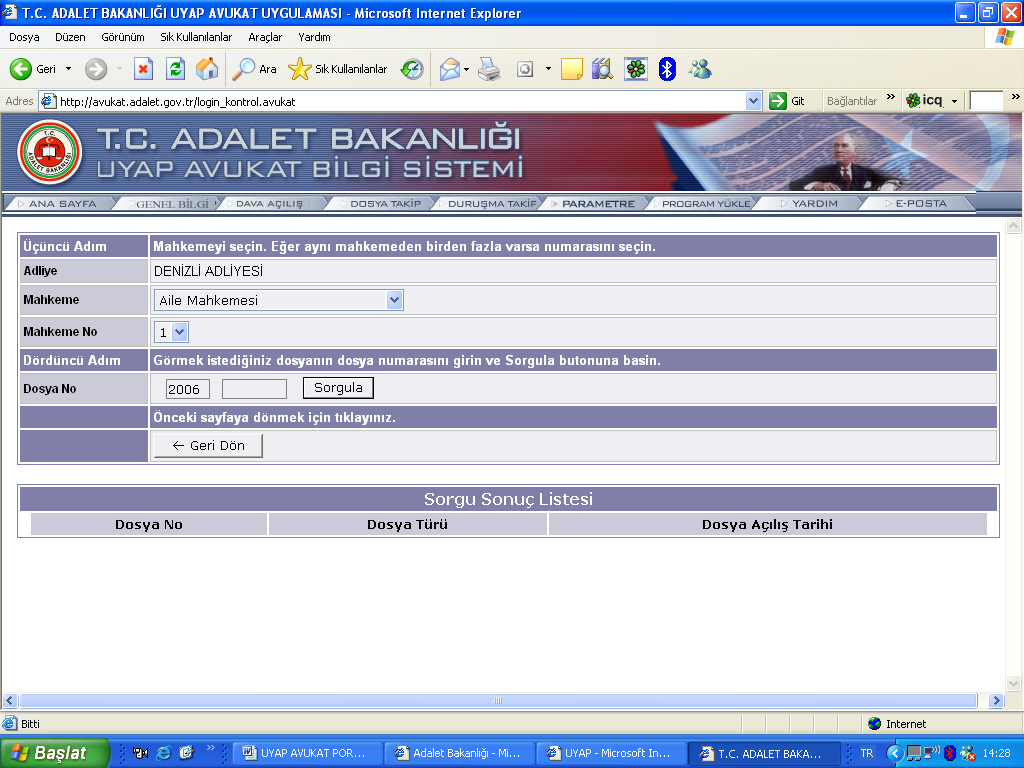Screen dimensions: 1024x768
Task: Open the PROGRAM YÜKLE tab
Action: click(705, 204)
